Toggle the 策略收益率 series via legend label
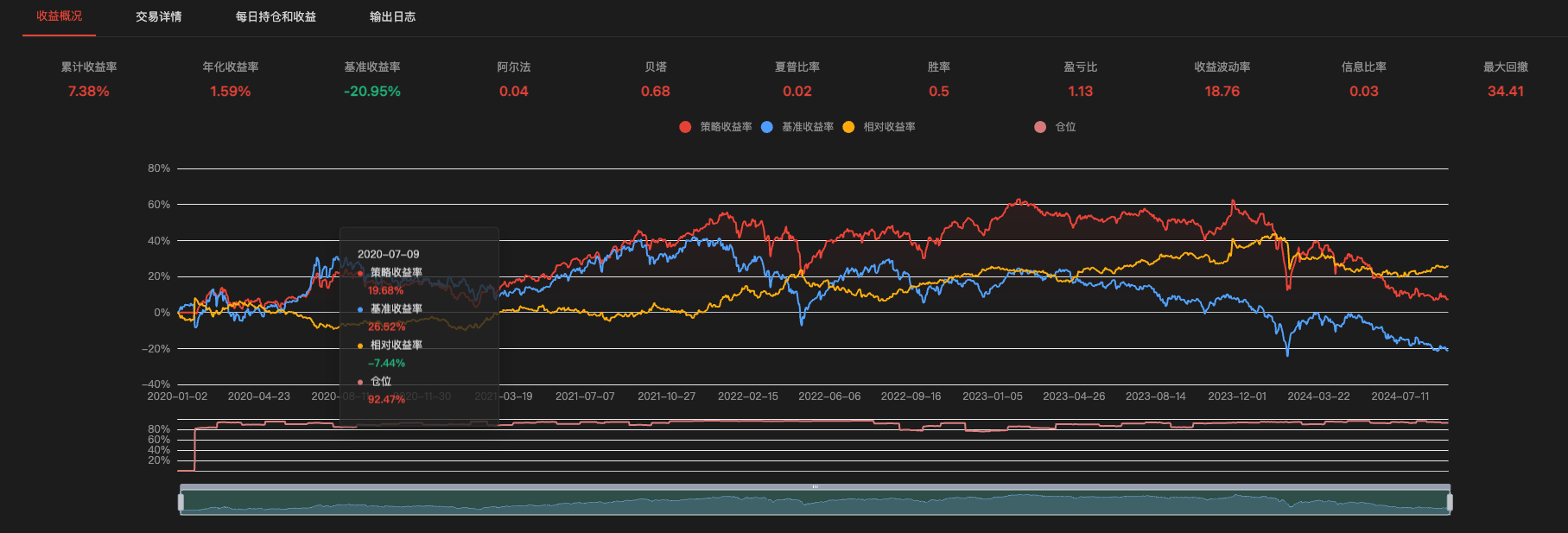This screenshot has height=533, width=1568. (x=726, y=127)
